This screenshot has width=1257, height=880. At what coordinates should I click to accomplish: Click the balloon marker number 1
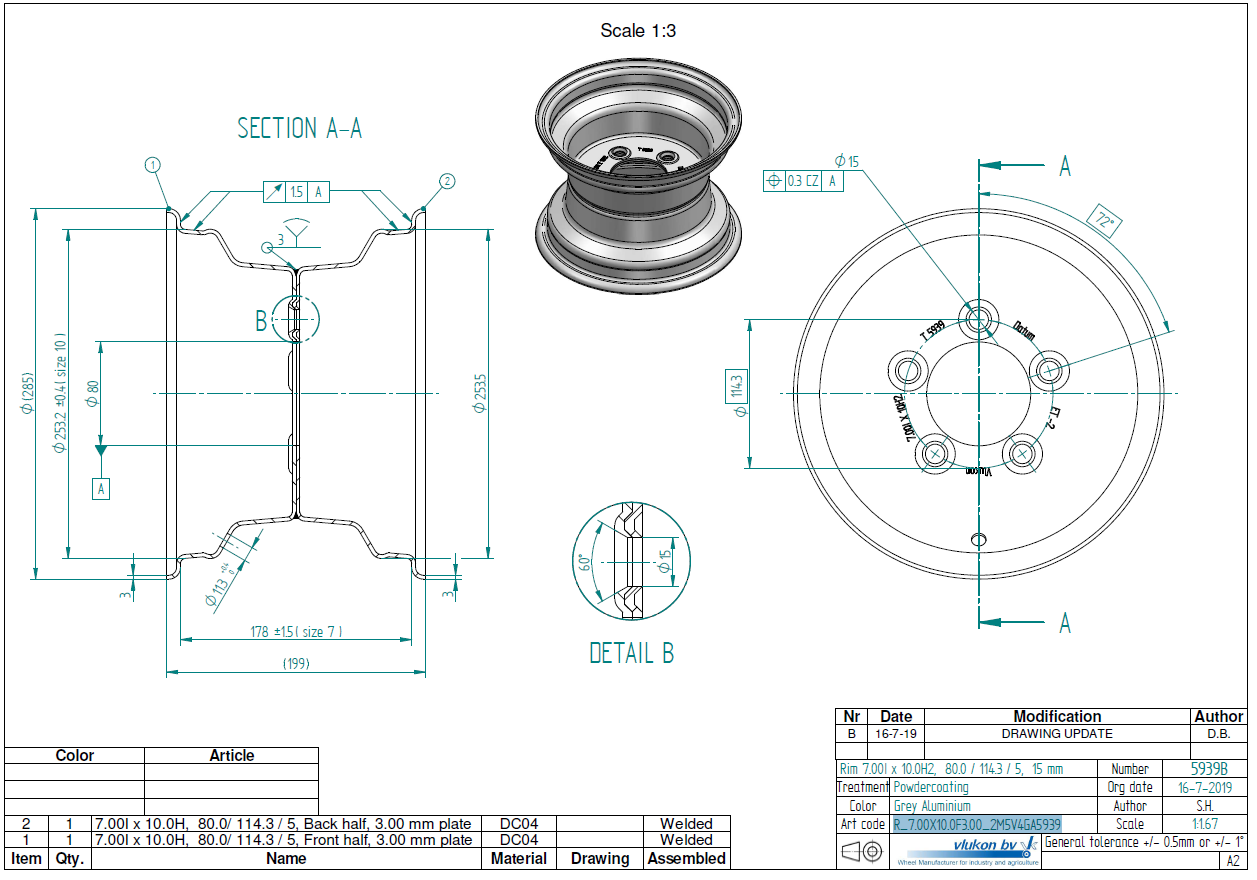click(x=152, y=165)
